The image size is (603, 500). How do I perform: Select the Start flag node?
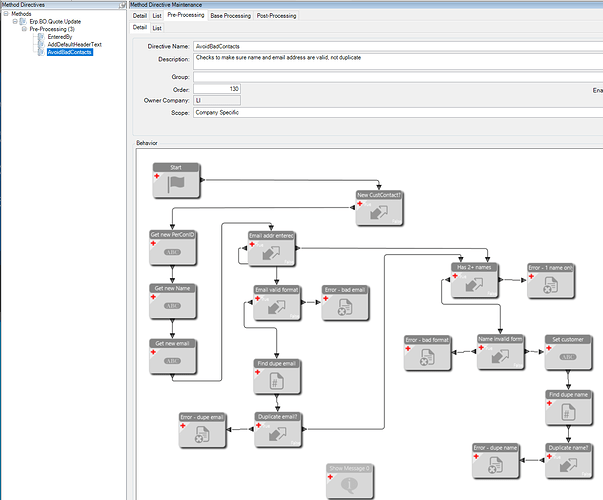click(176, 180)
